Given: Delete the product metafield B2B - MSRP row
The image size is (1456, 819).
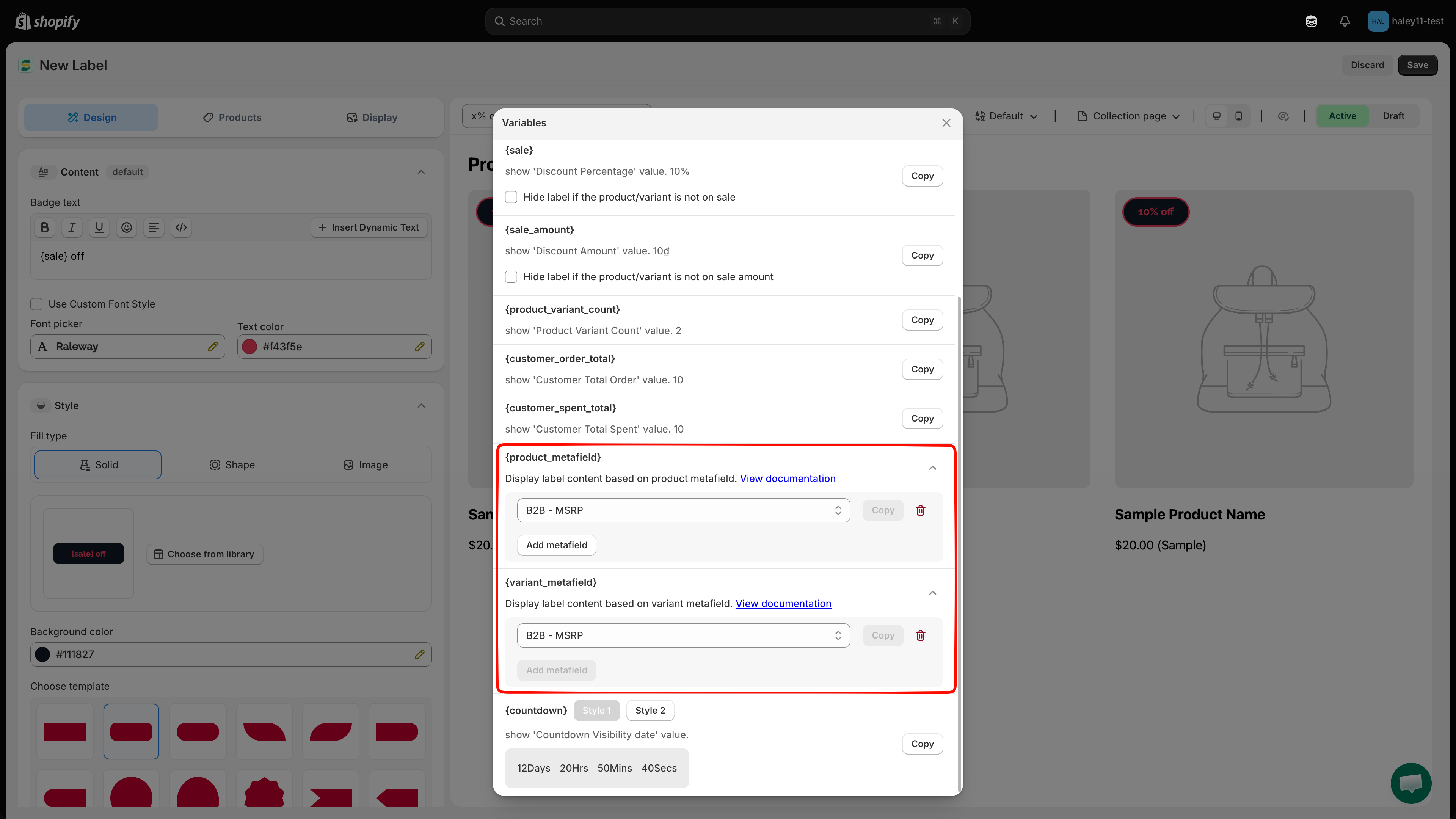Looking at the screenshot, I should pyautogui.click(x=920, y=510).
